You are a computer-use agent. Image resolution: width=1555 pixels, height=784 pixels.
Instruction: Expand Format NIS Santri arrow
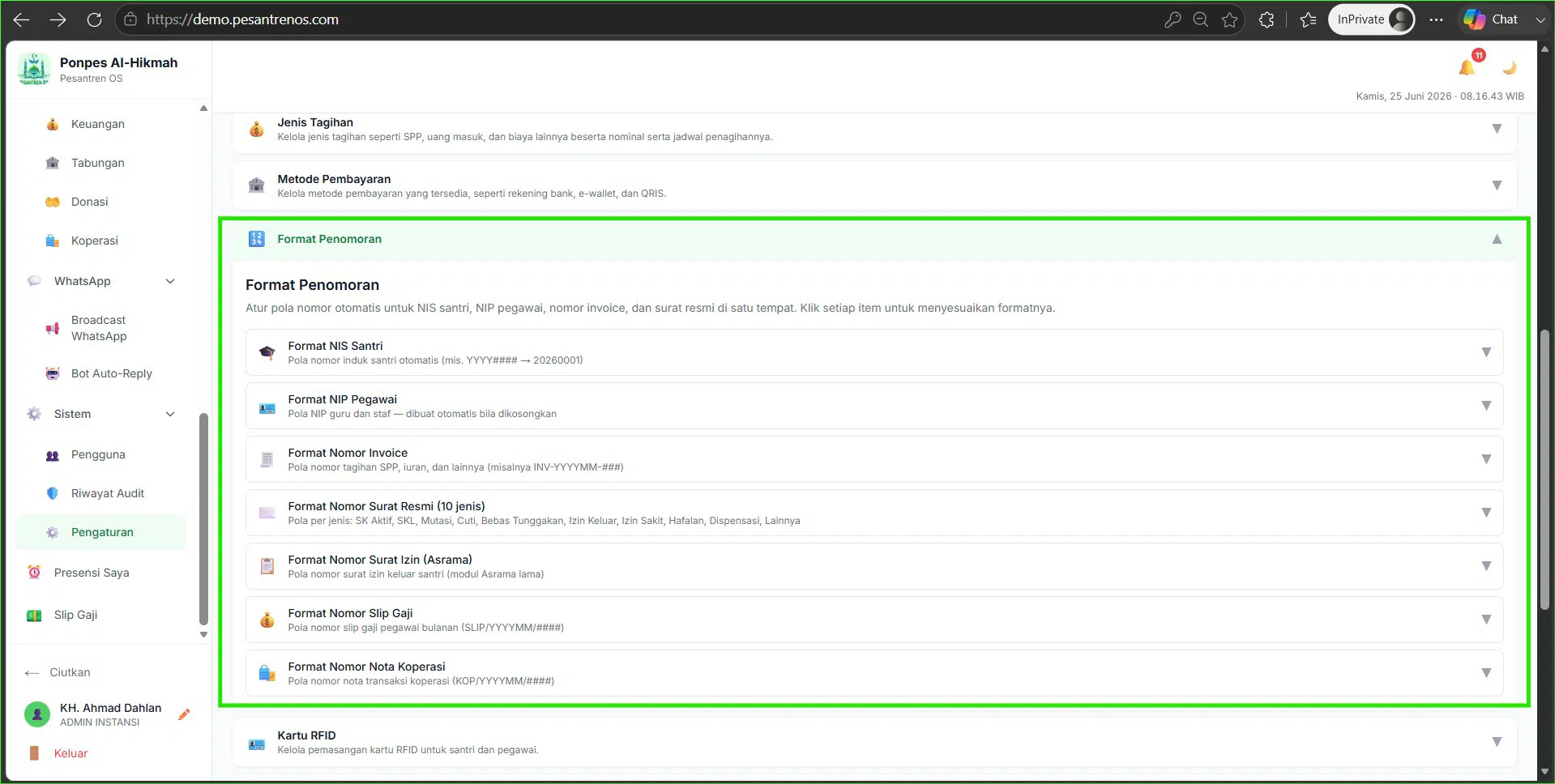[x=1486, y=352]
